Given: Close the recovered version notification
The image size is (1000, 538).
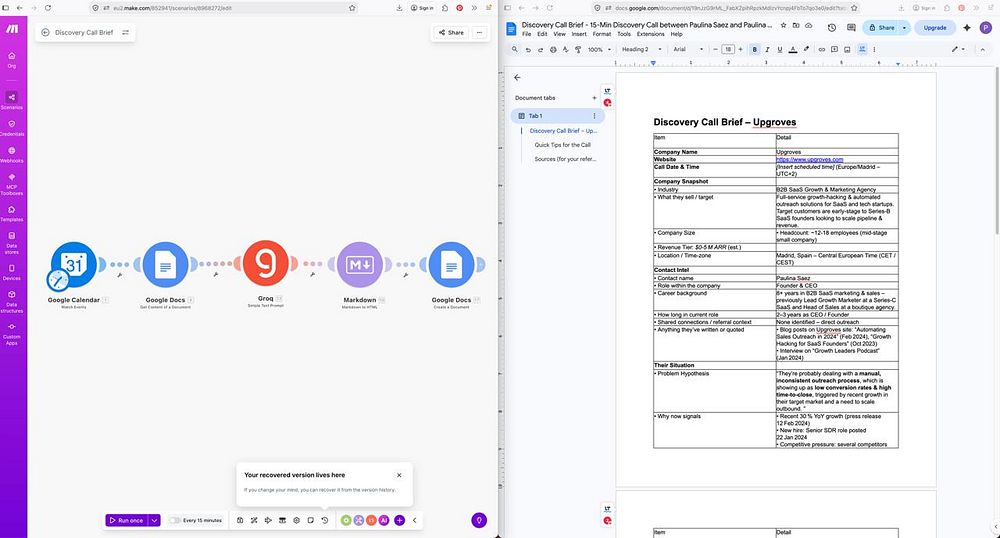Looking at the screenshot, I should [x=399, y=475].
